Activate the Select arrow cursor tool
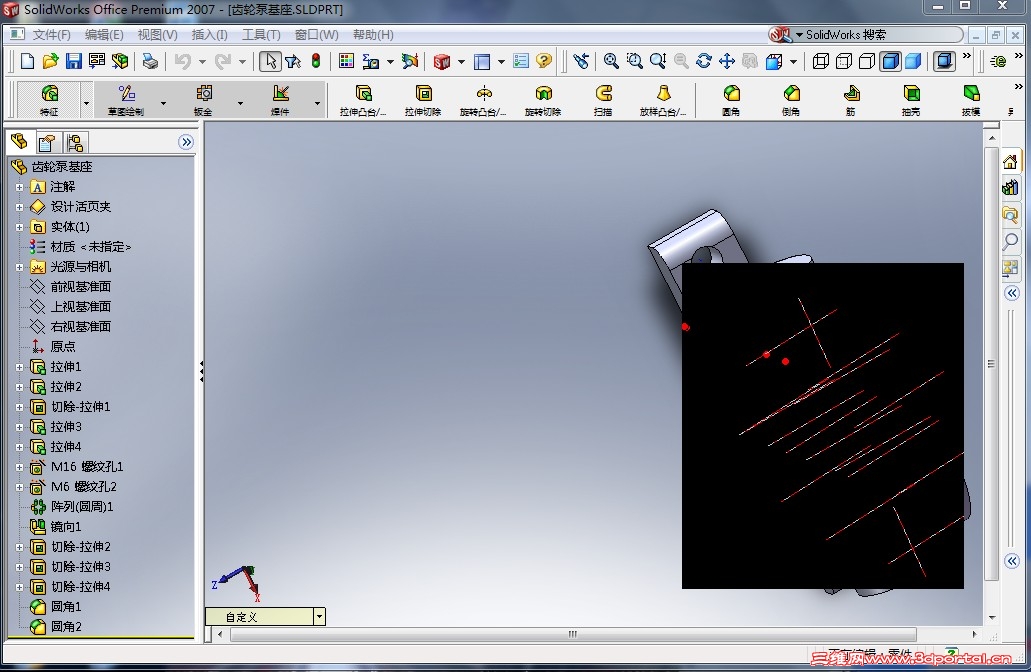This screenshot has height=672, width=1031. (x=269, y=61)
